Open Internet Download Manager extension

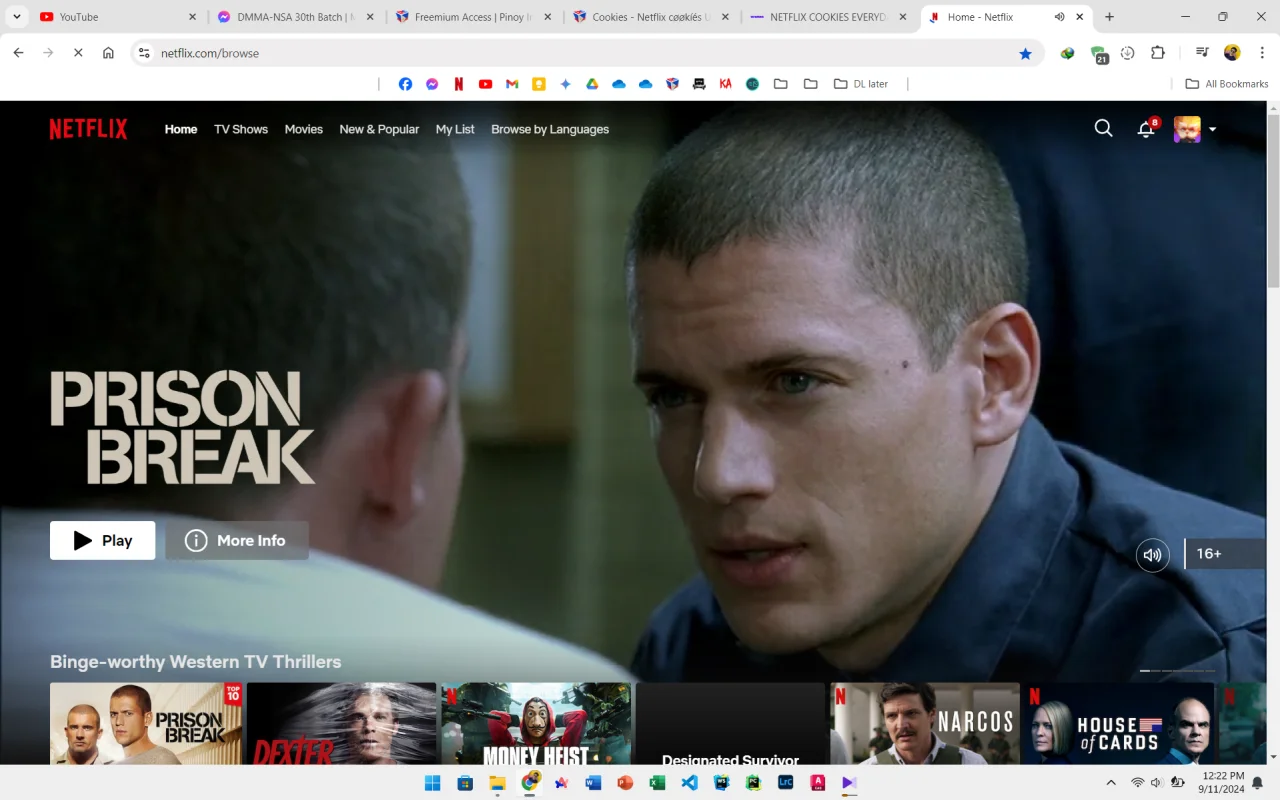tap(1068, 53)
